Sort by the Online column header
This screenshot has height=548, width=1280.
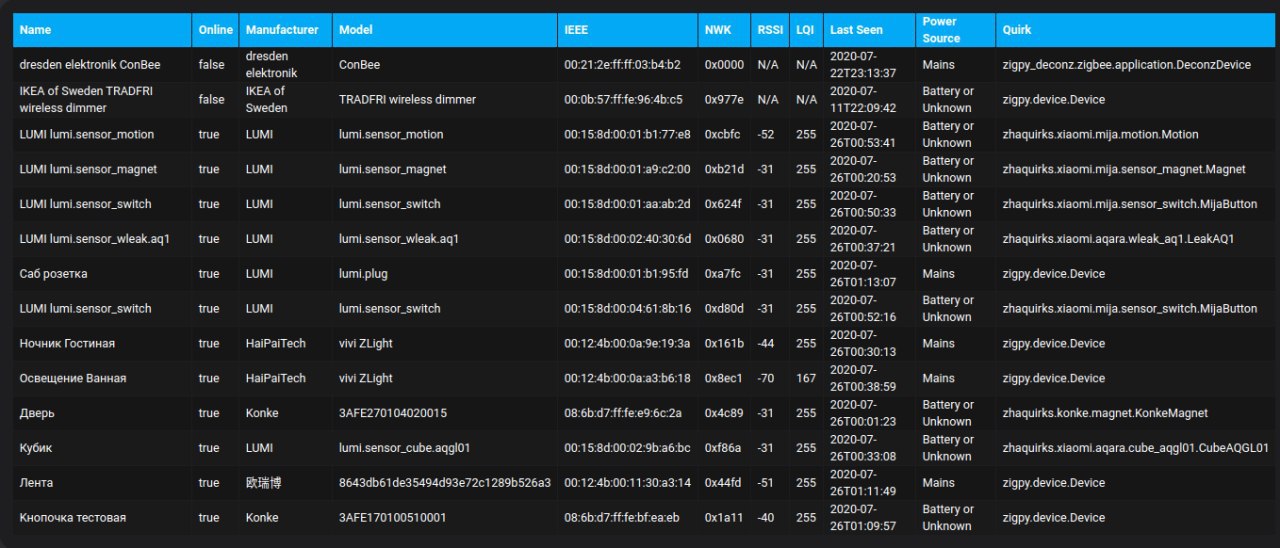pyautogui.click(x=215, y=30)
